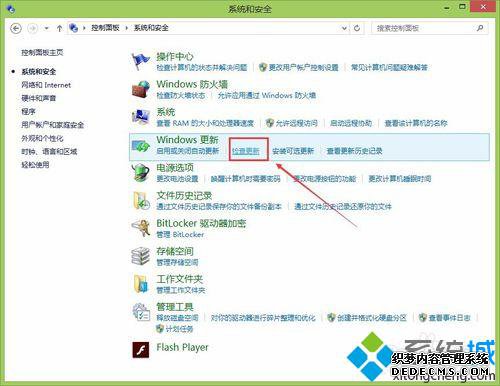This screenshot has height=386, width=500.
Task: Open the 工作文件夹 folder icon
Action: [140, 284]
